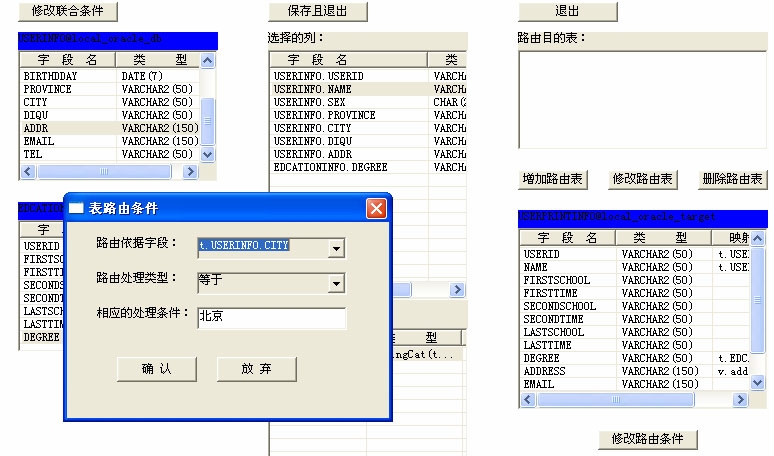Close the 表路由条件 dialog
Image resolution: width=774 pixels, height=456 pixels.
pos(376,209)
